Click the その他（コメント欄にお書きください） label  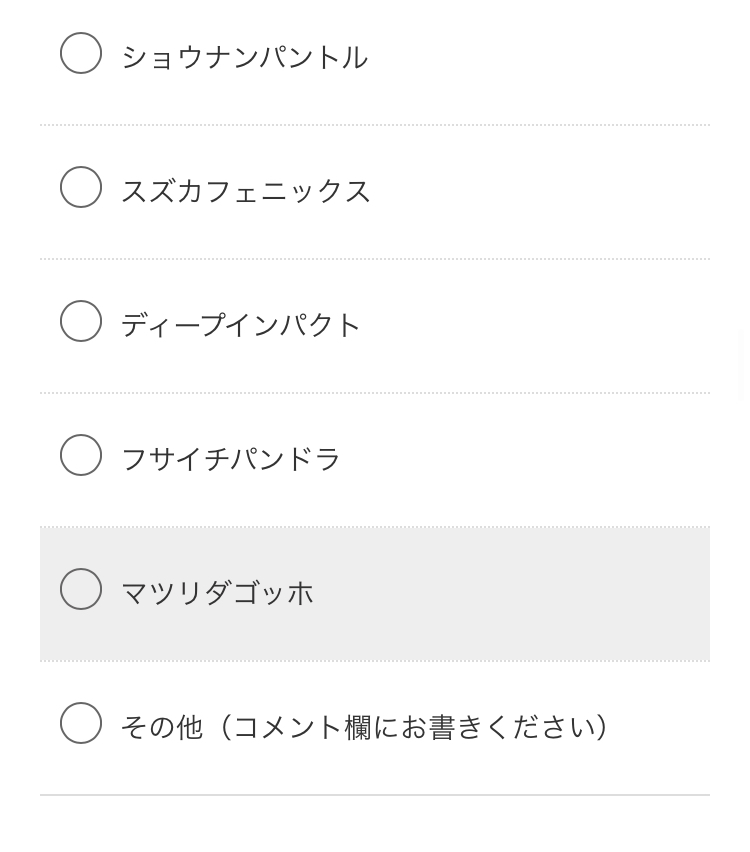[x=365, y=728]
